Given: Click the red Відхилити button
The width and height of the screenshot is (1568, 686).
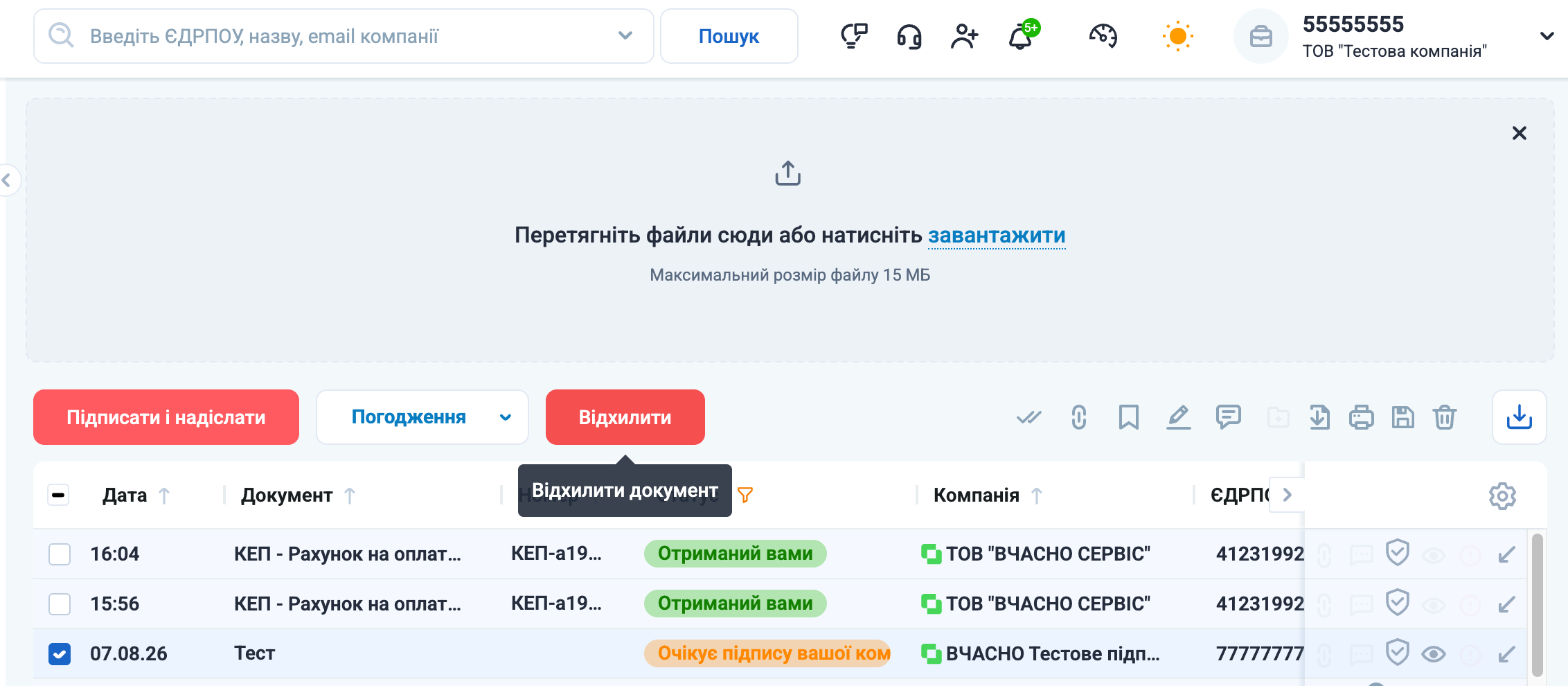Looking at the screenshot, I should pyautogui.click(x=625, y=417).
